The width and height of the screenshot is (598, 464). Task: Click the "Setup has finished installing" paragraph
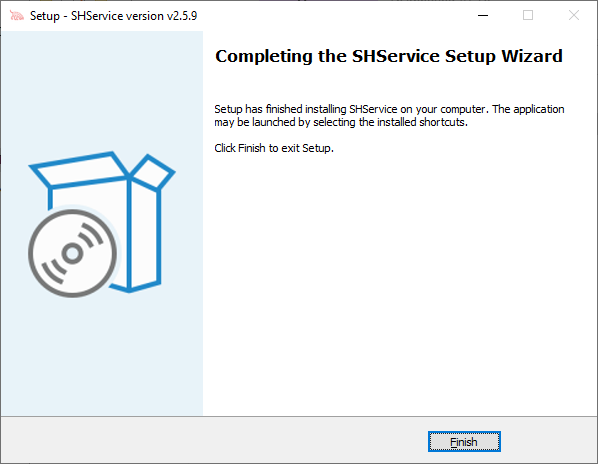389,116
